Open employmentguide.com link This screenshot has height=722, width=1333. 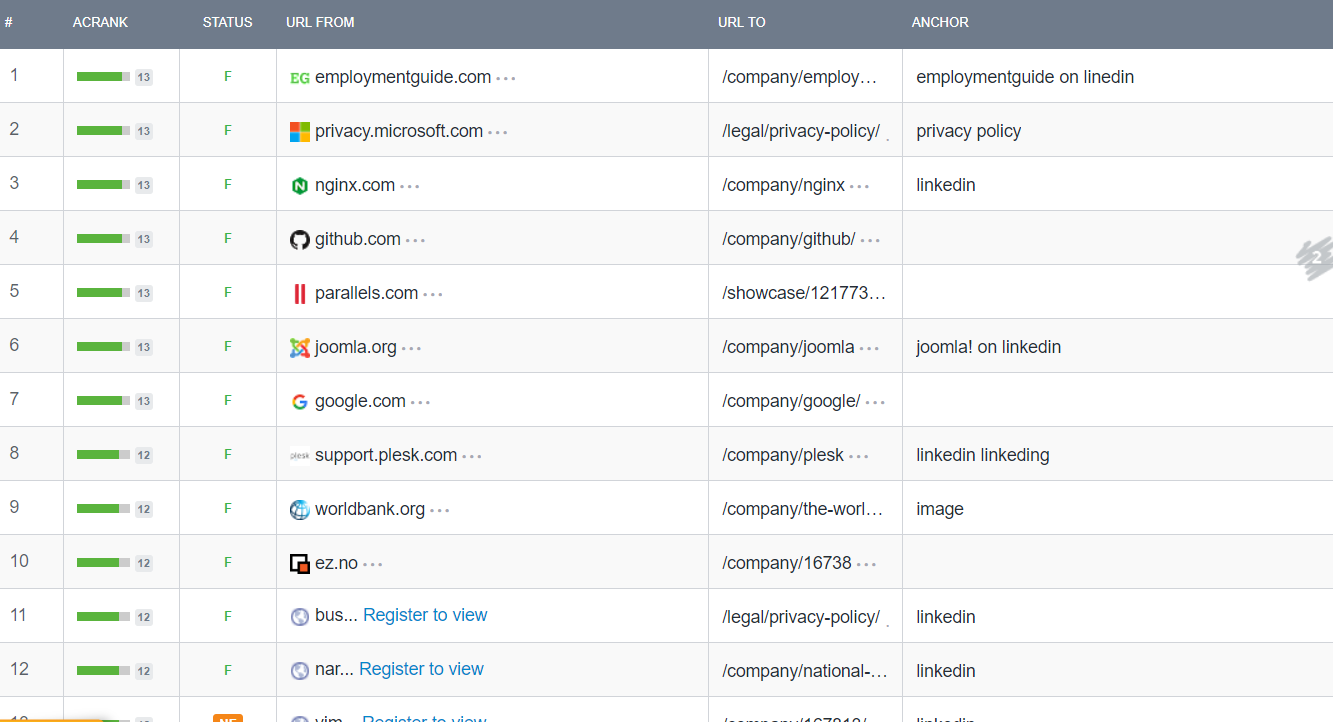[403, 77]
